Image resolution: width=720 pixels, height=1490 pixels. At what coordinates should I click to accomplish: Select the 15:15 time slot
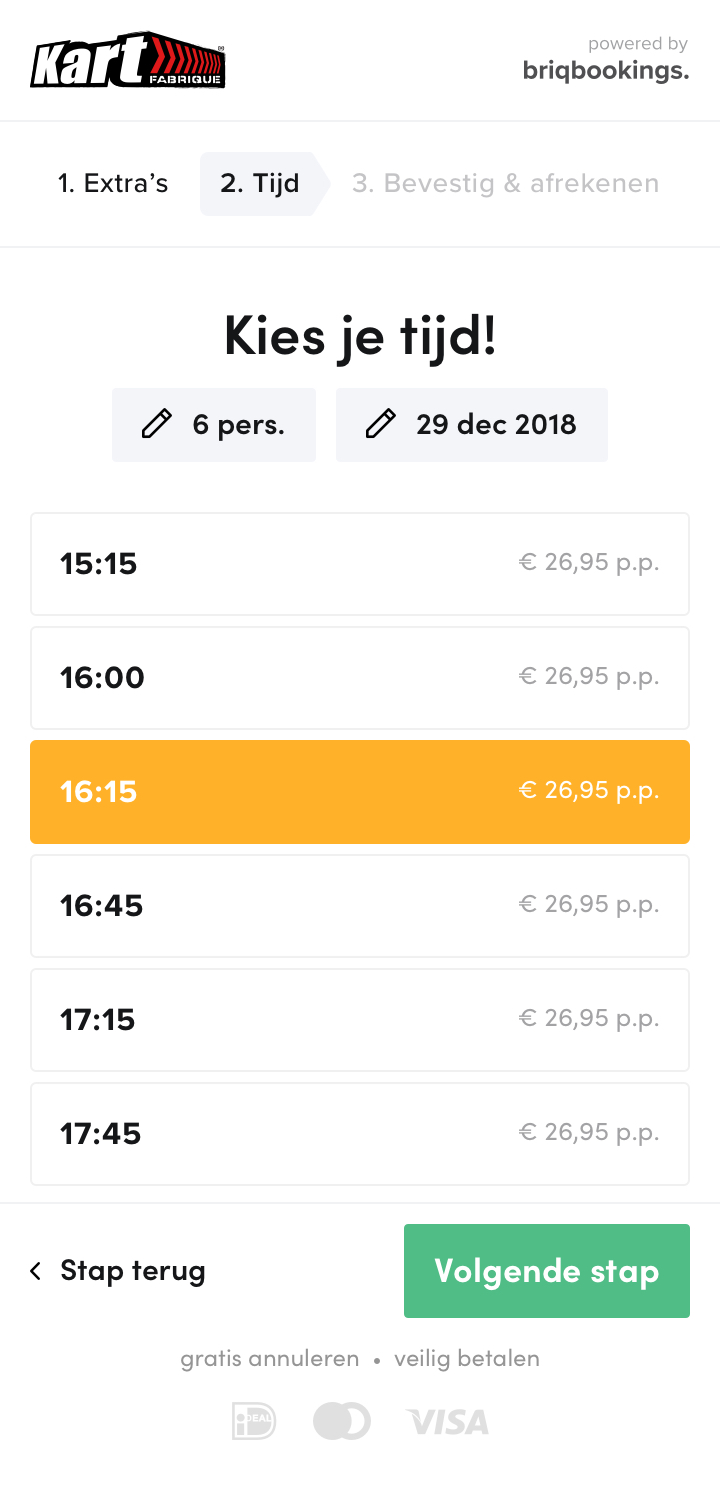pos(360,564)
